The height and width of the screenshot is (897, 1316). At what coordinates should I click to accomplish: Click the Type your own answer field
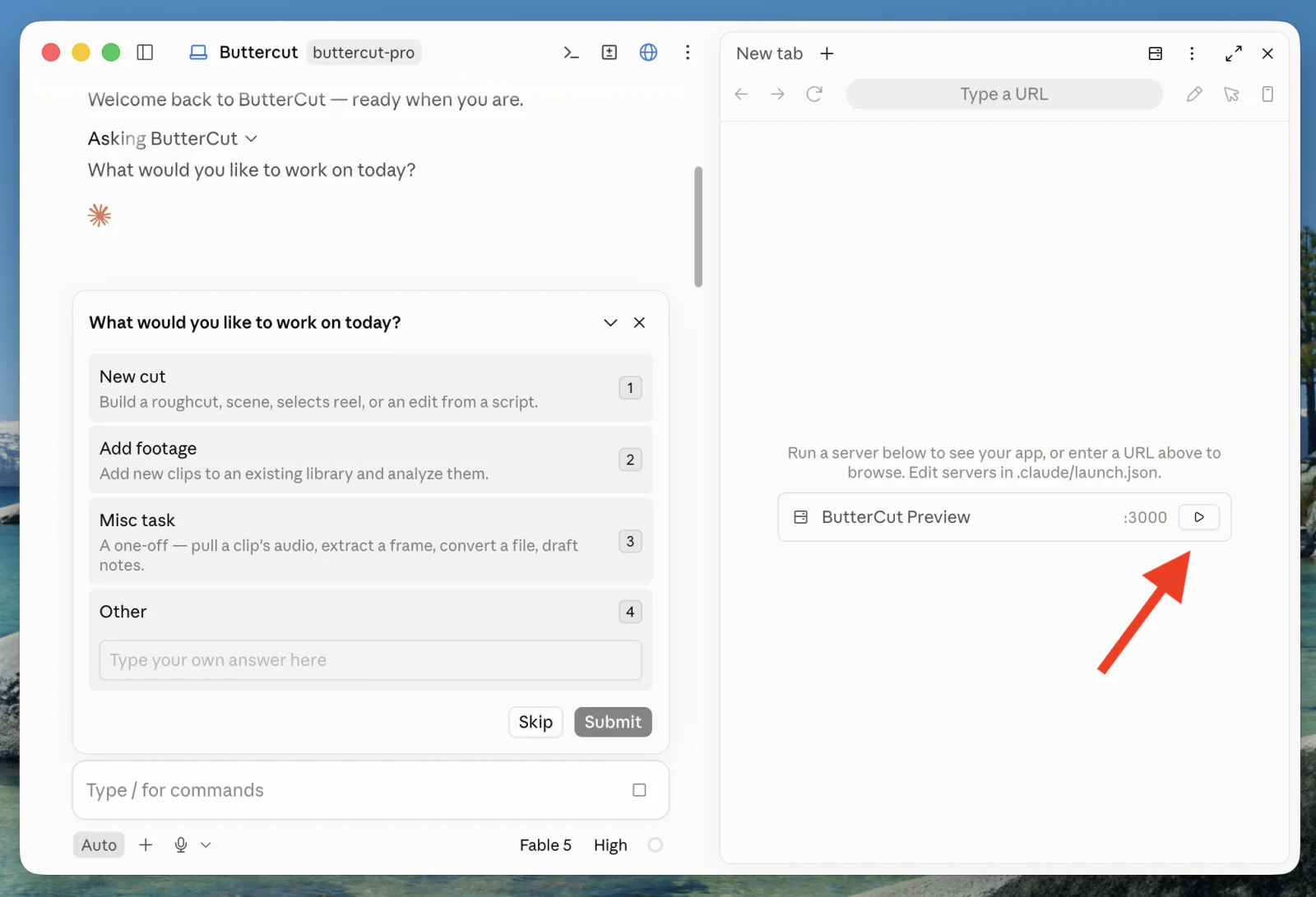pyautogui.click(x=370, y=660)
